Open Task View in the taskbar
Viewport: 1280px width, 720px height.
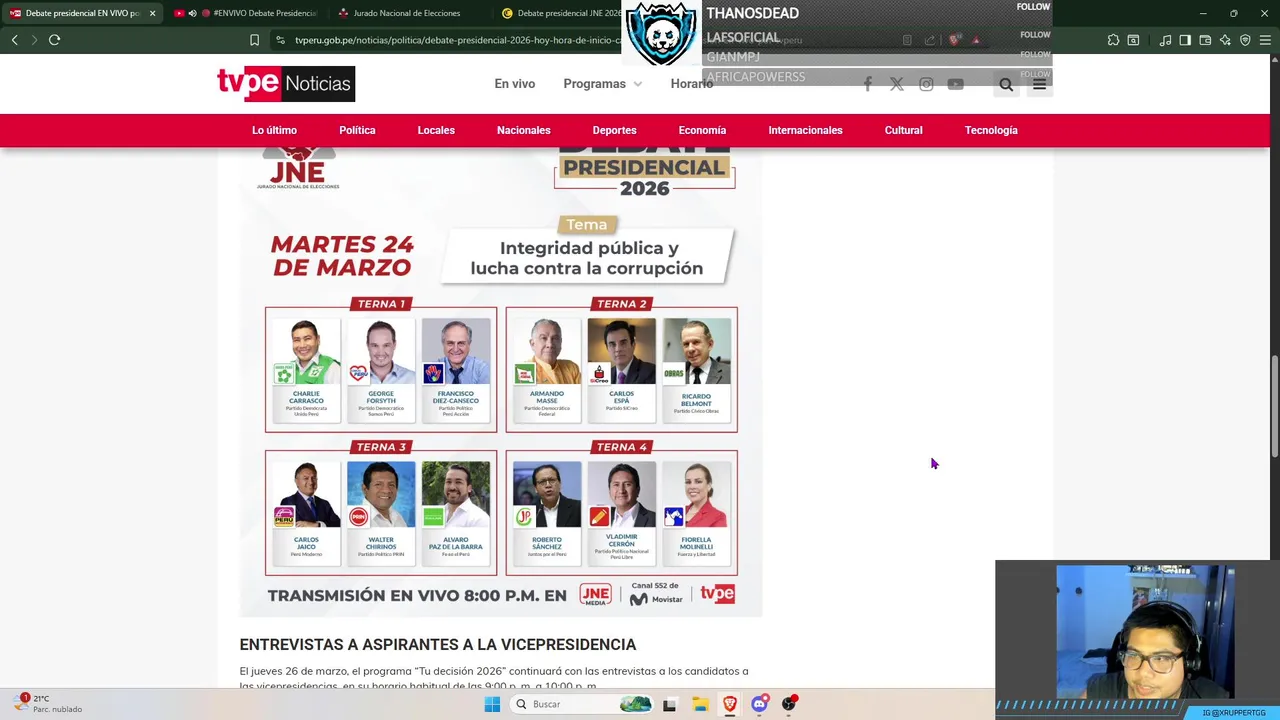pyautogui.click(x=669, y=704)
